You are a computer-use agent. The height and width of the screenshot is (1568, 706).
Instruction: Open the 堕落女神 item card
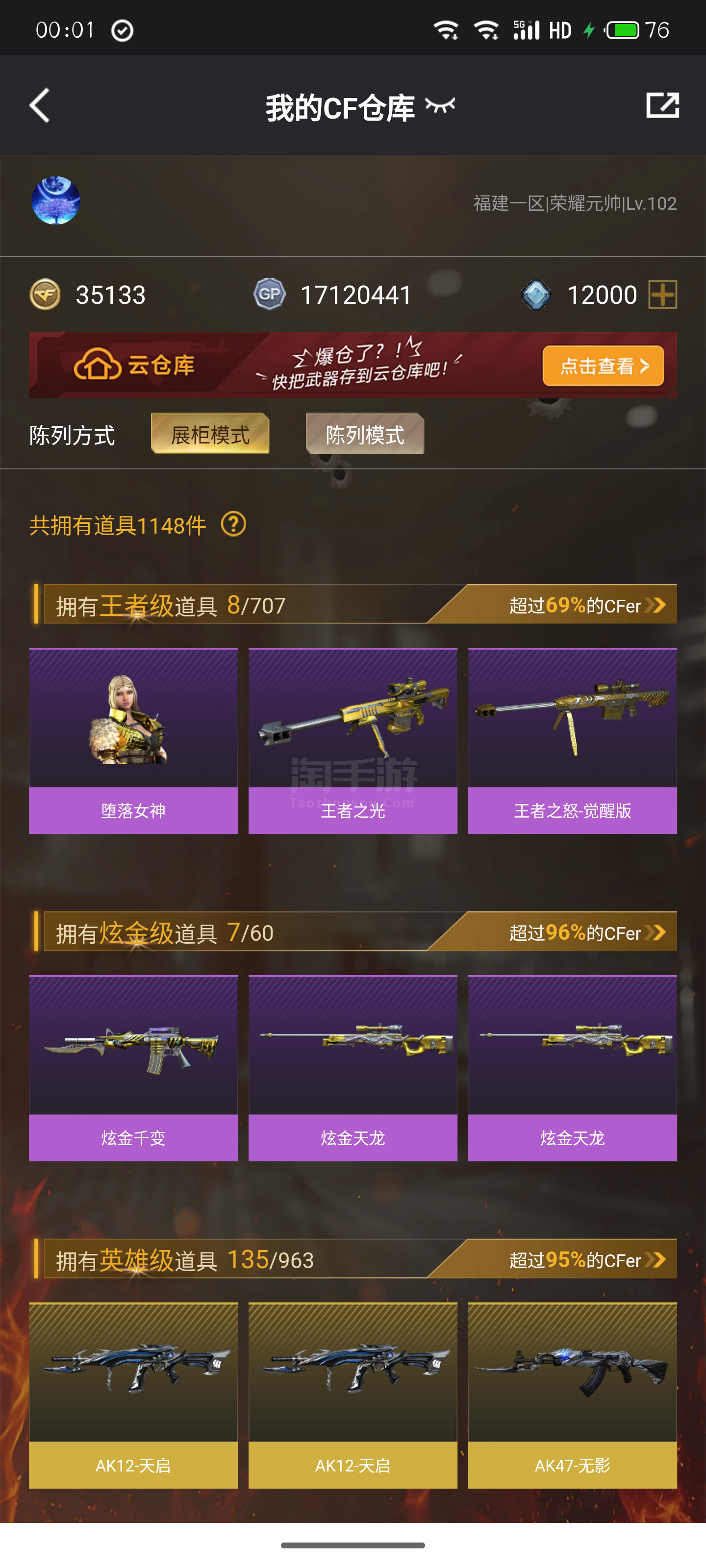click(133, 741)
